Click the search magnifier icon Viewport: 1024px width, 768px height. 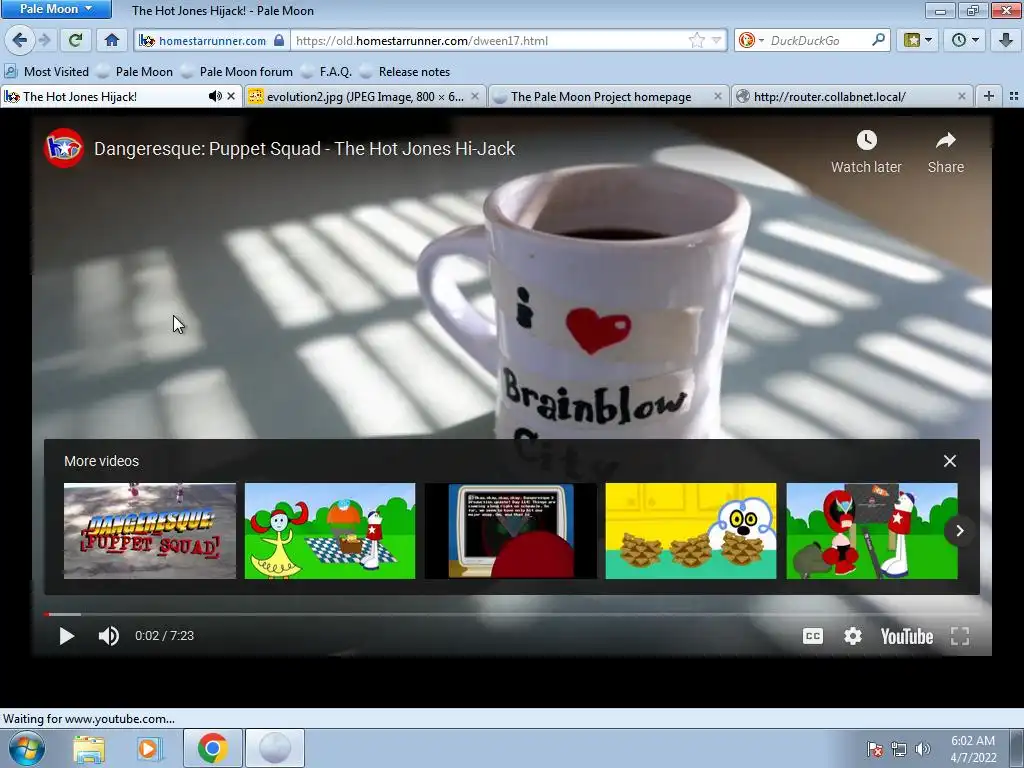878,40
